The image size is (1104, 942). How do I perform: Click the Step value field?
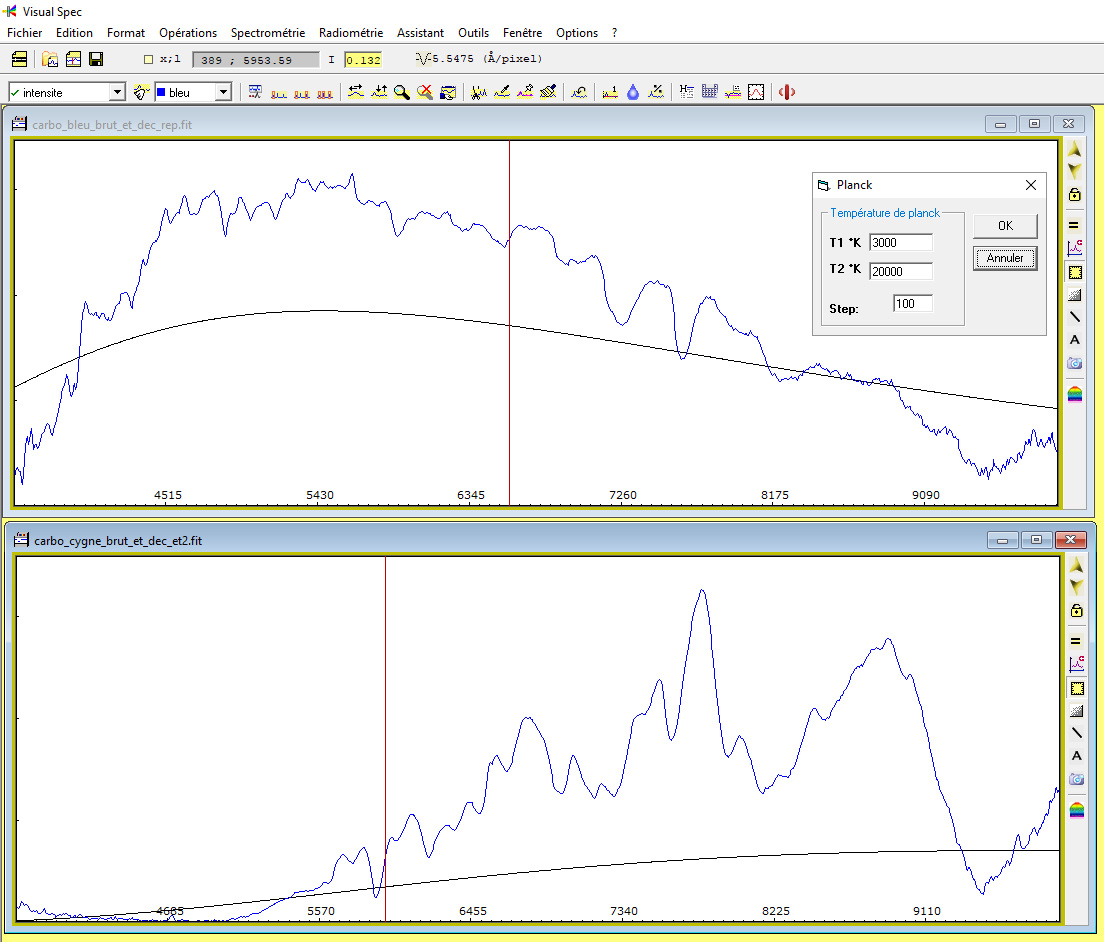(x=912, y=304)
